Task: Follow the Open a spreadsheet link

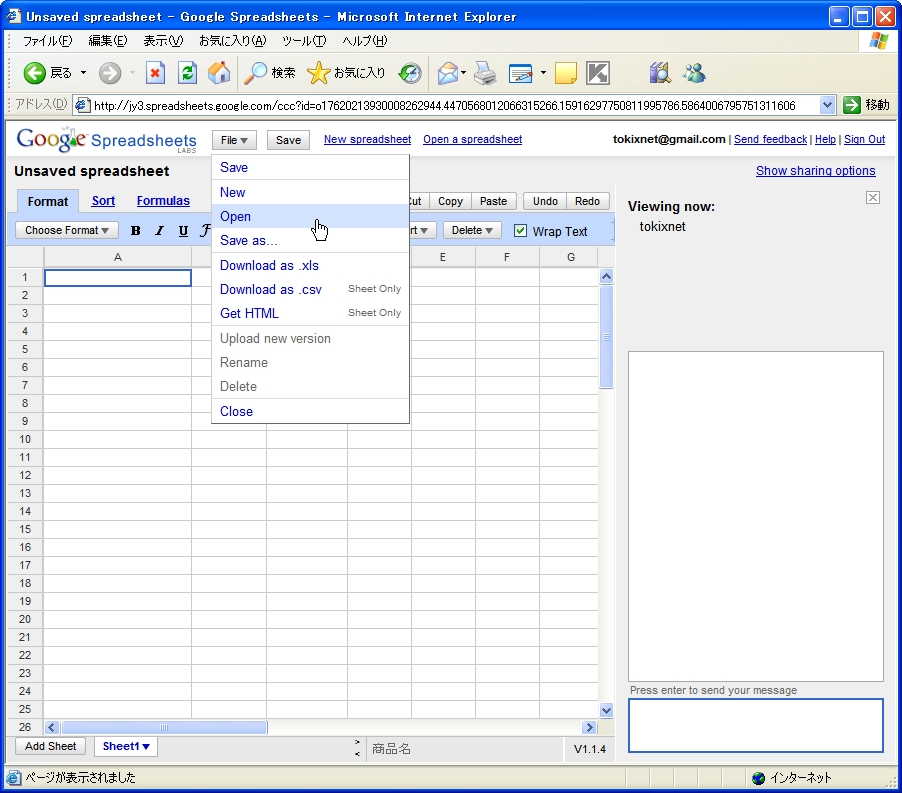Action: pos(473,139)
